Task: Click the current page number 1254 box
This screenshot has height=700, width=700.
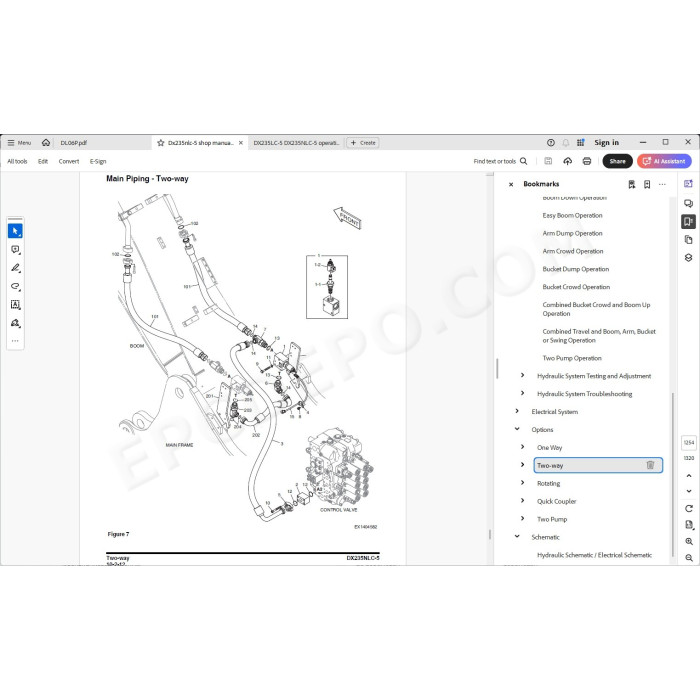Action: tap(689, 442)
